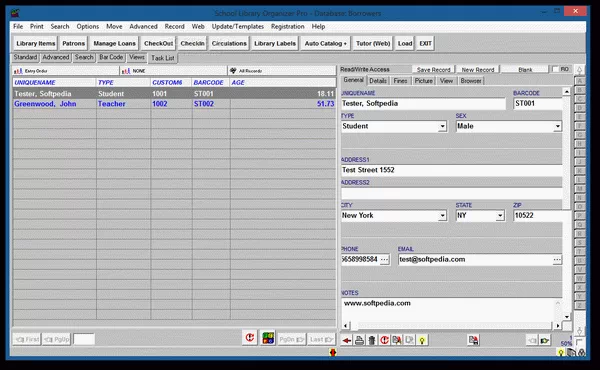Click the trash can delete icon
Image resolution: width=600 pixels, height=370 pixels.
point(372,340)
